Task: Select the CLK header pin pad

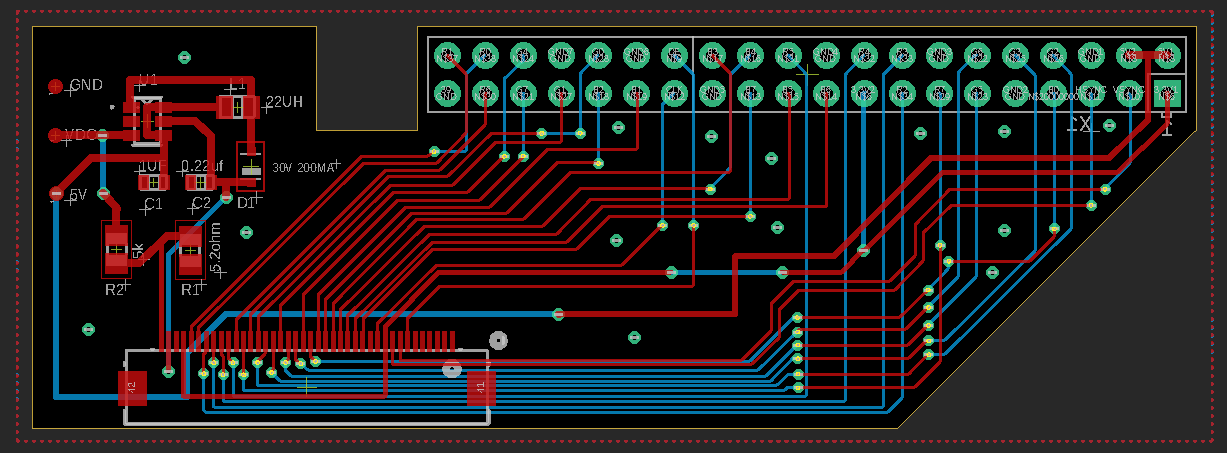Action: (x=674, y=94)
